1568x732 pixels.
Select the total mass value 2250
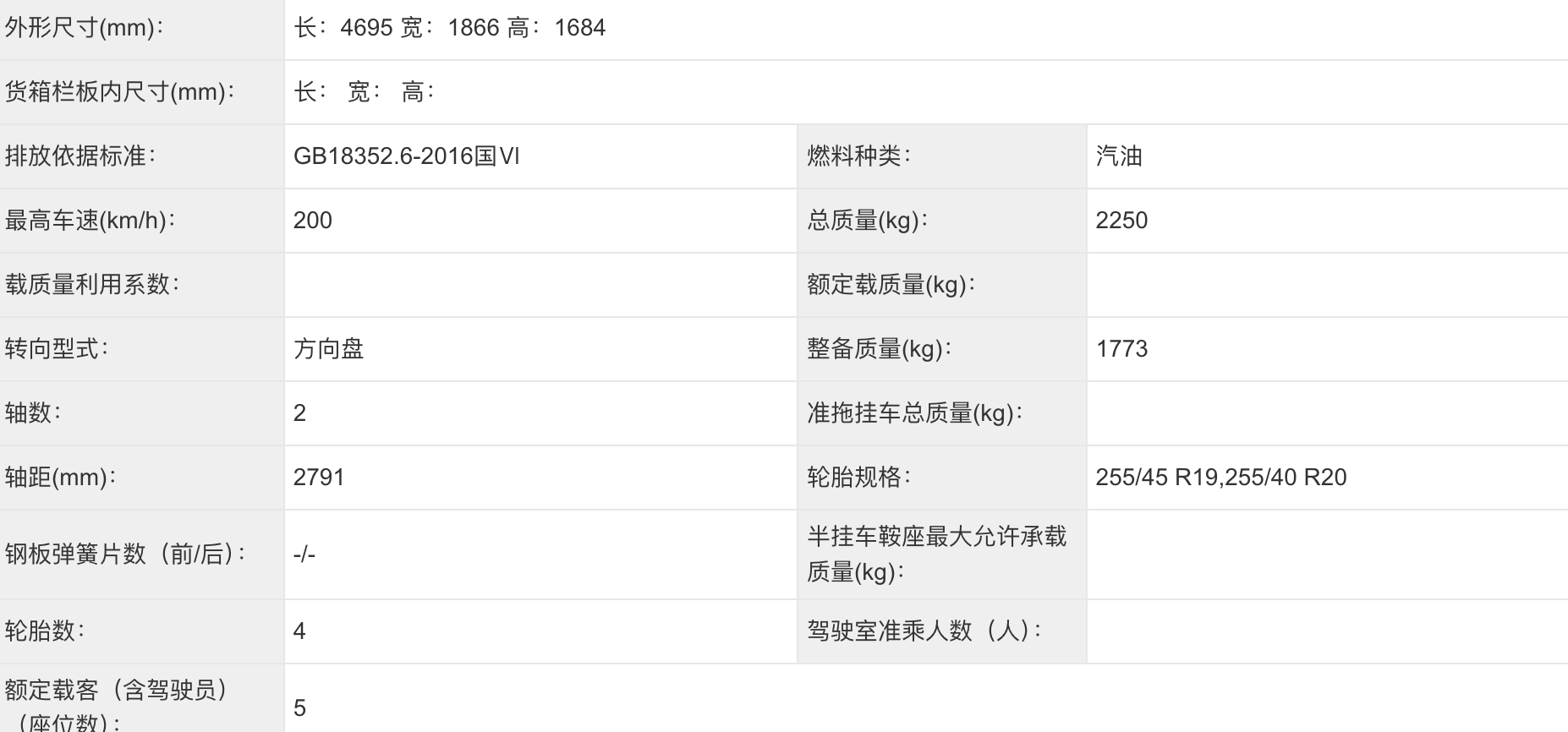[x=1121, y=221]
